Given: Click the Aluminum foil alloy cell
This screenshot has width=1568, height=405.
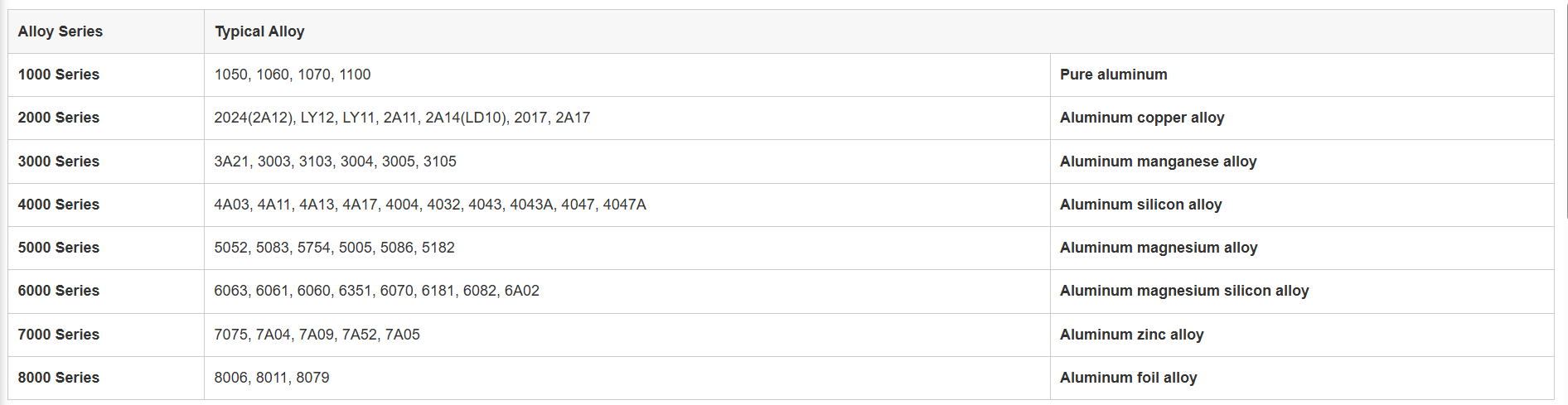Looking at the screenshot, I should point(1302,378).
